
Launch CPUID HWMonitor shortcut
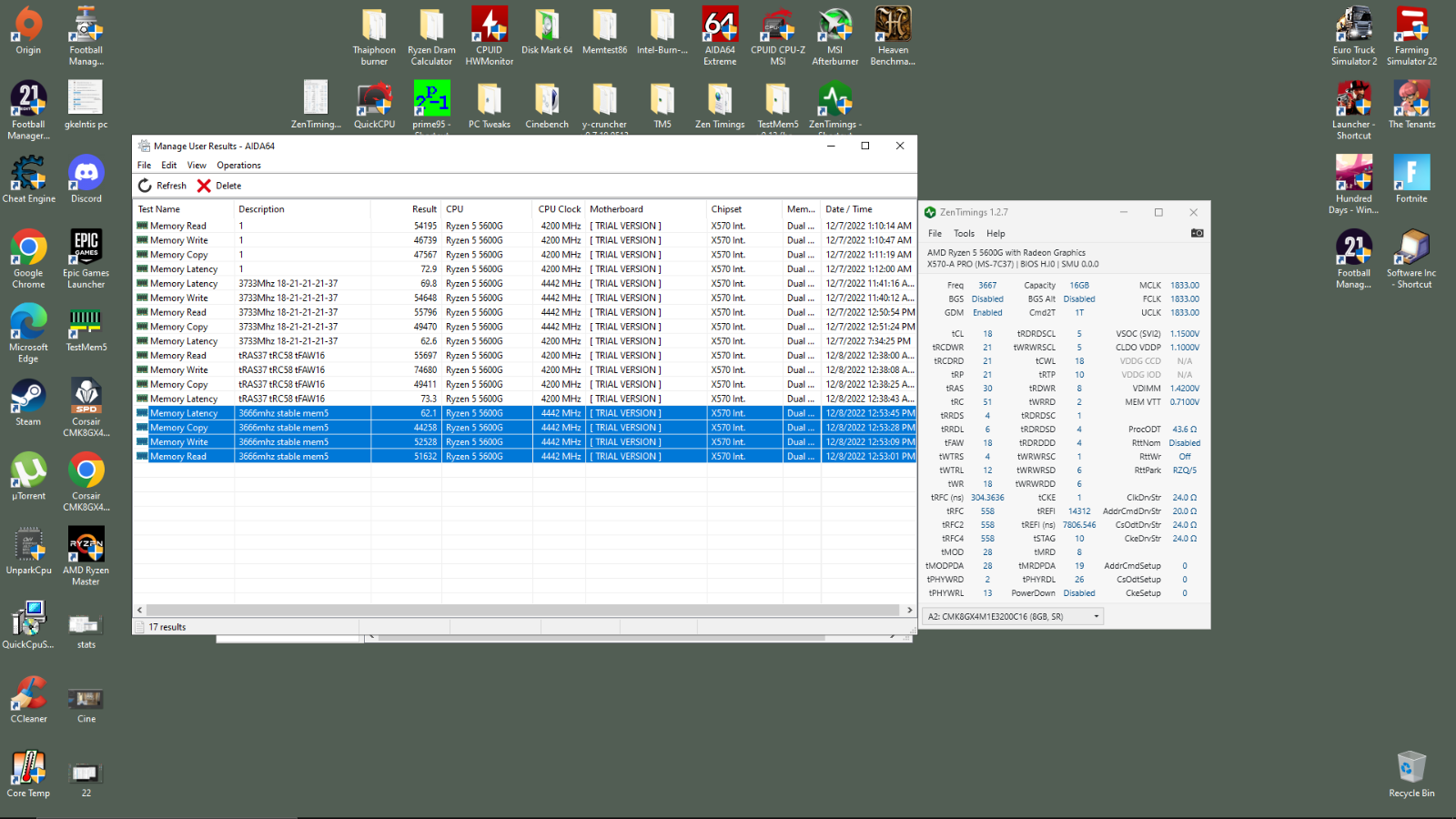pos(490,36)
